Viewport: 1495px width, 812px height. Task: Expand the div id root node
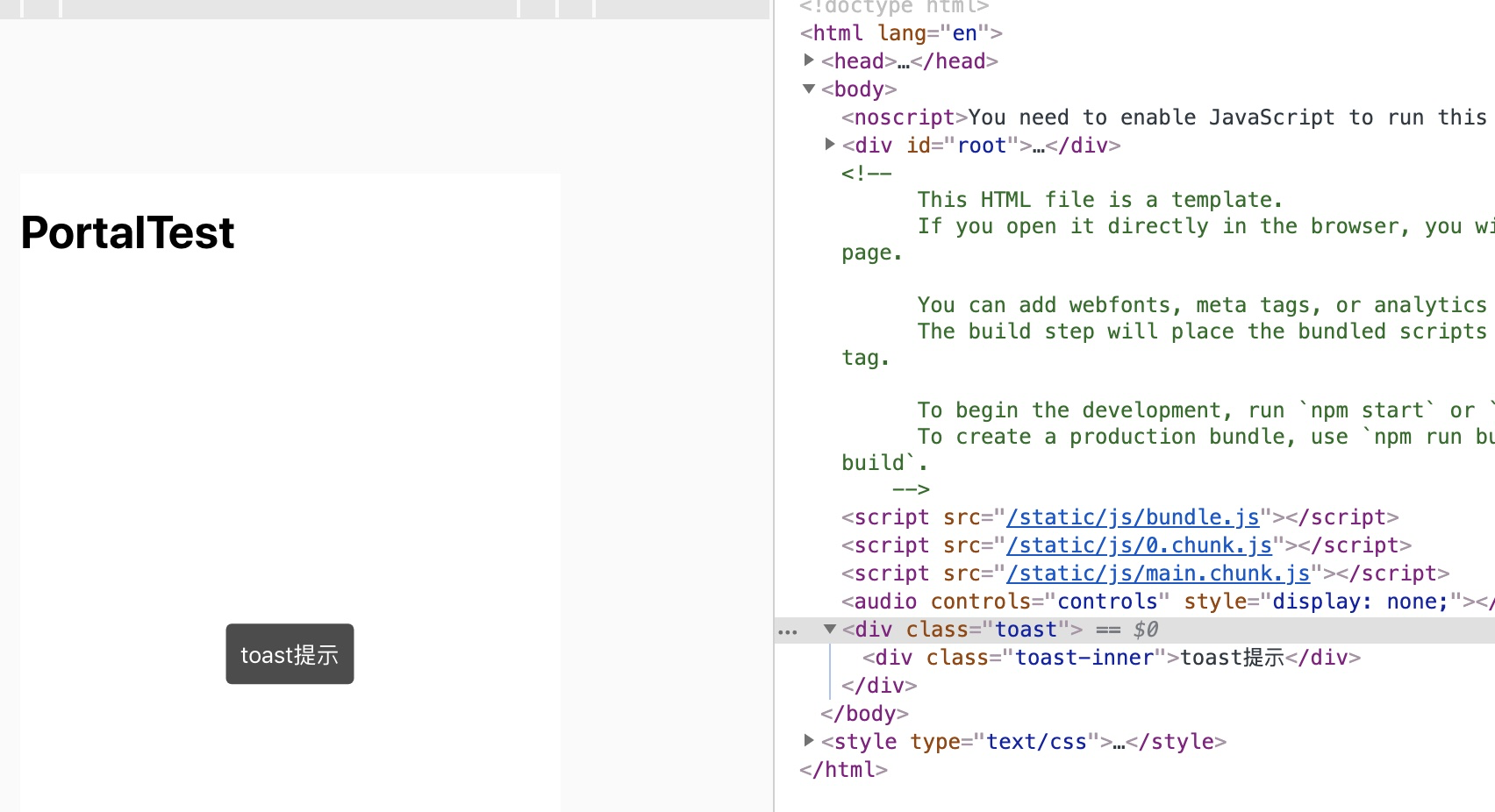click(829, 144)
